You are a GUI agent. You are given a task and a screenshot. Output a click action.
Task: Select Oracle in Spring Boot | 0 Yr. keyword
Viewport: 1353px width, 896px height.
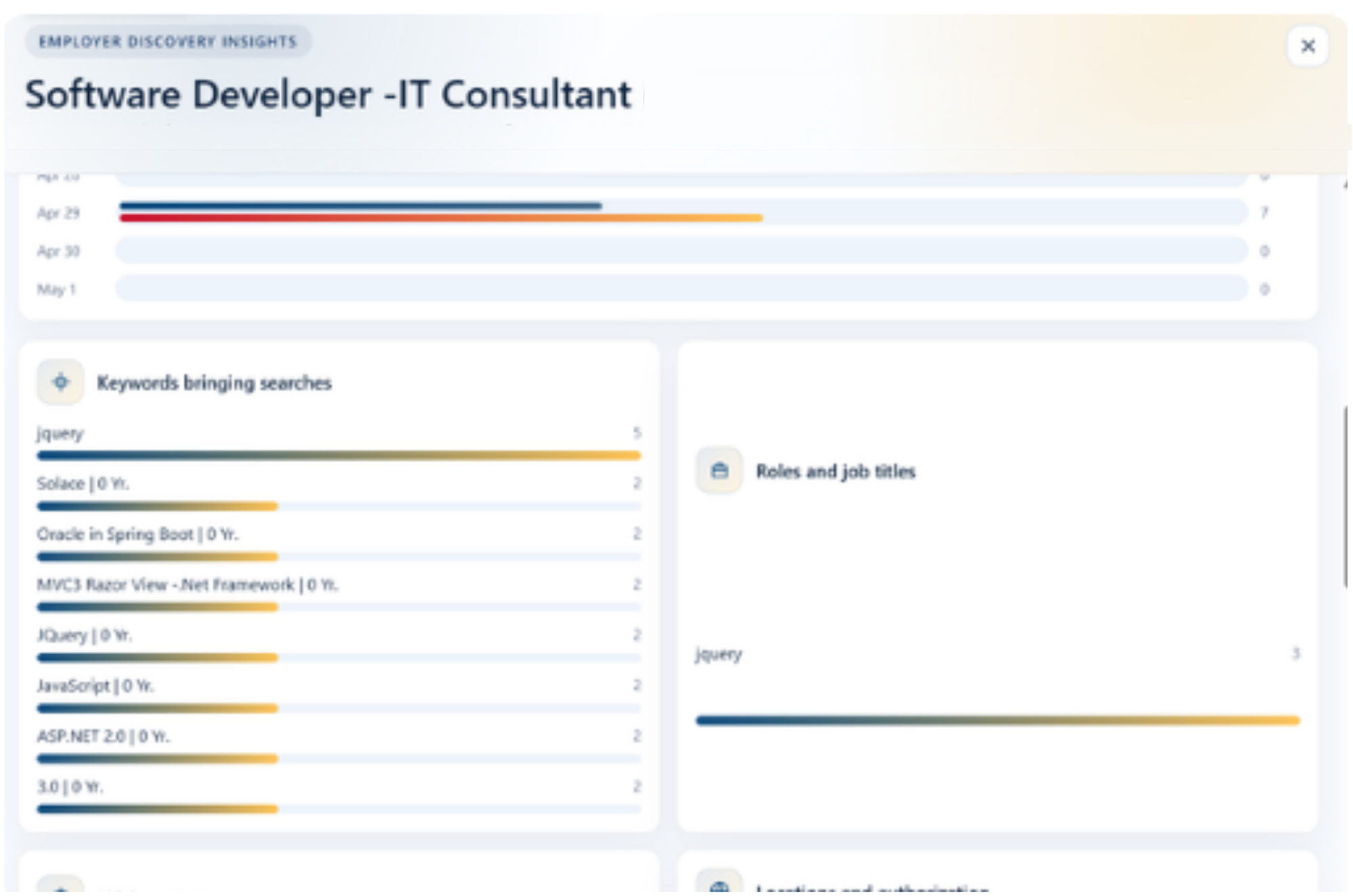point(138,534)
